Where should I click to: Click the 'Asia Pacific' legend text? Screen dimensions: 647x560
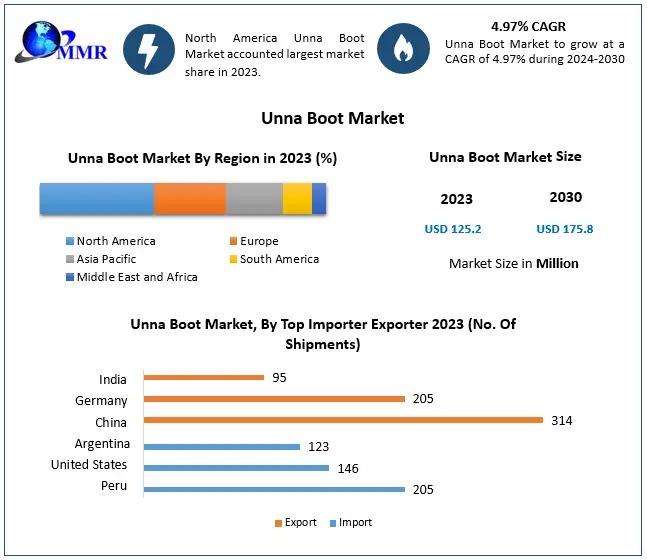(x=106, y=259)
